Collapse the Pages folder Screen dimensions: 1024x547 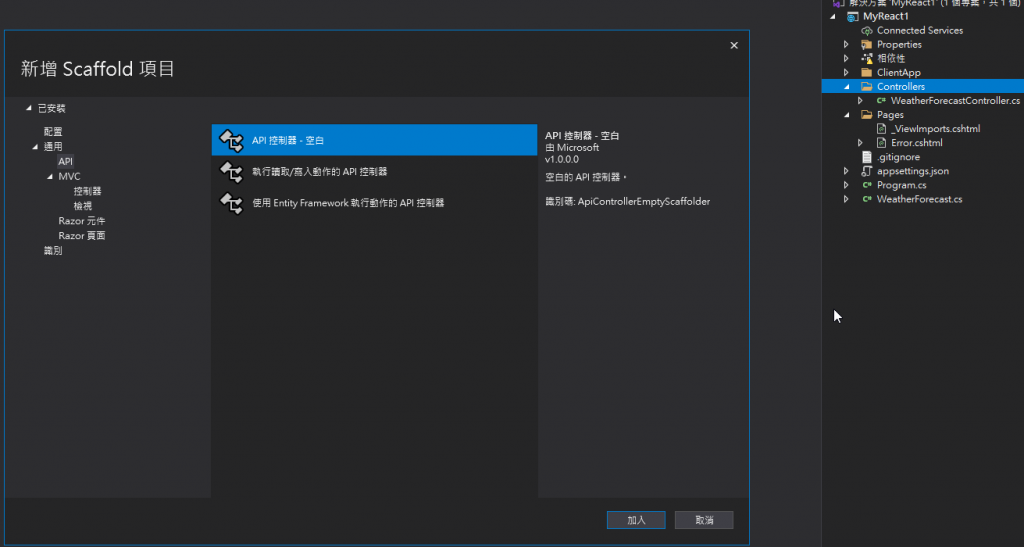[847, 115]
